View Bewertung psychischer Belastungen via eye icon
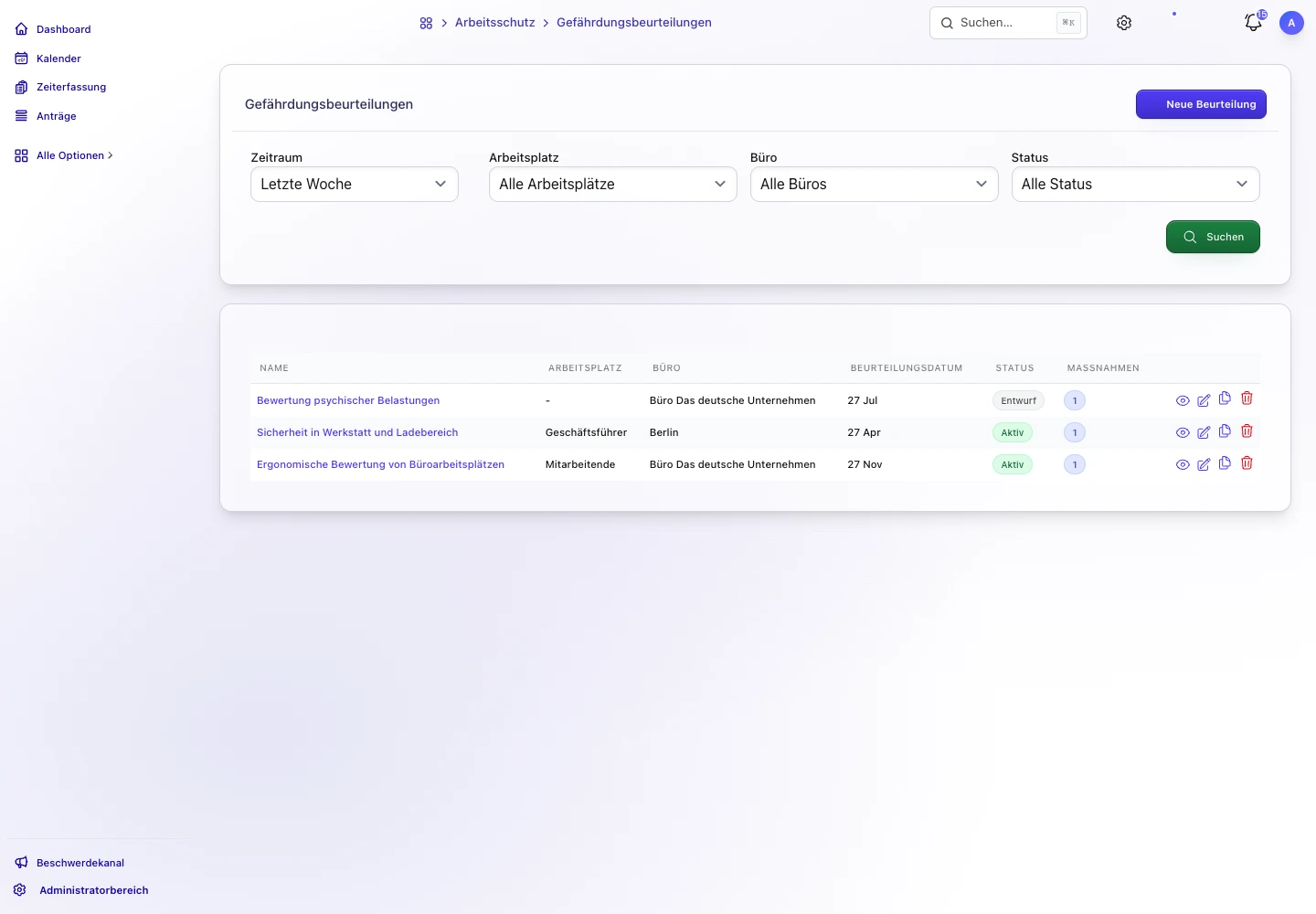 pyautogui.click(x=1183, y=401)
